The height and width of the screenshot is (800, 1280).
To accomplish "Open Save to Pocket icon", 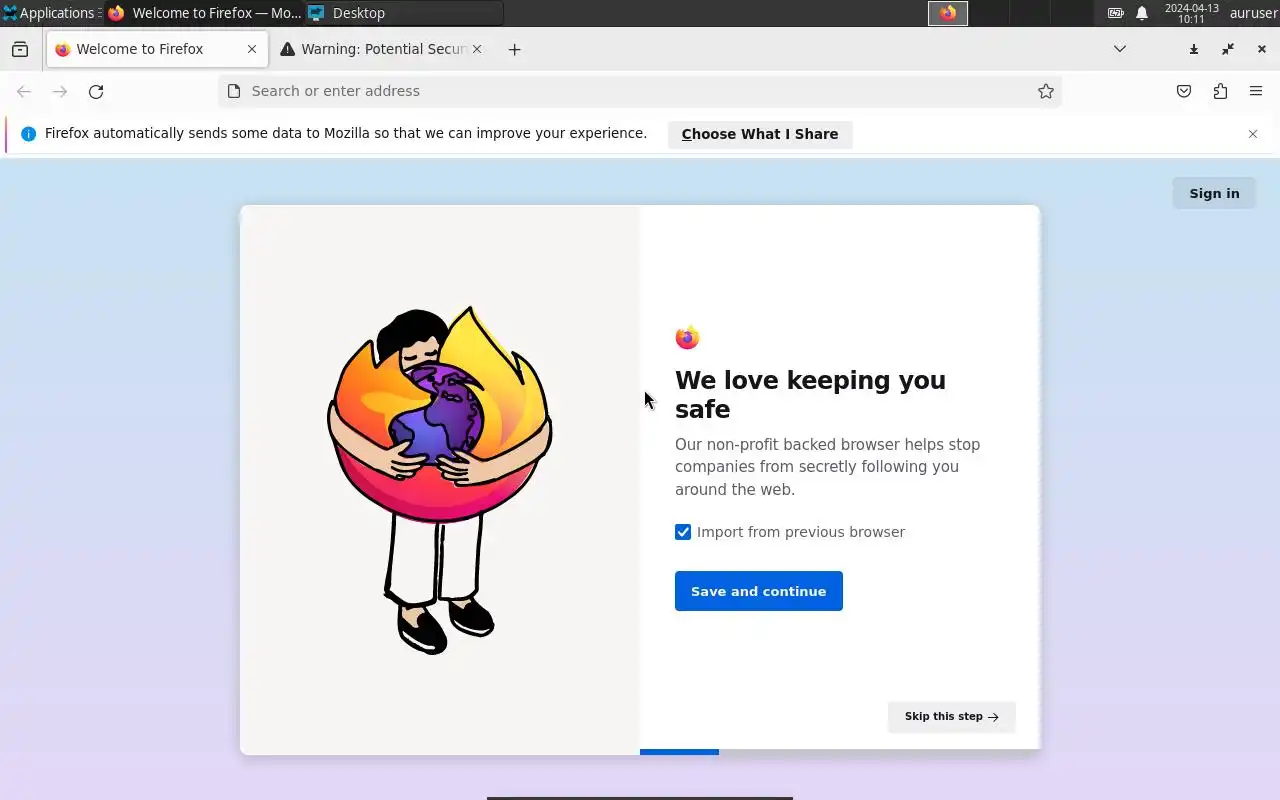I will (1184, 91).
